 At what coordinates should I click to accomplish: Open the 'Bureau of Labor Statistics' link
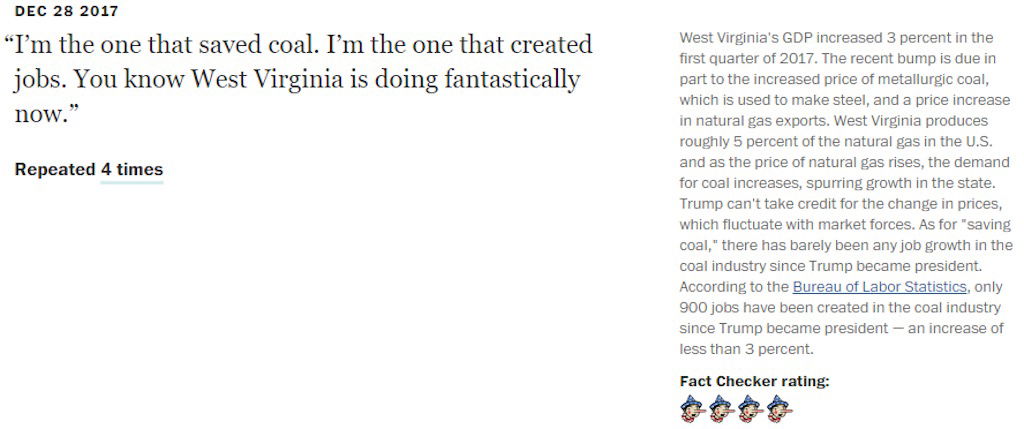[879, 287]
